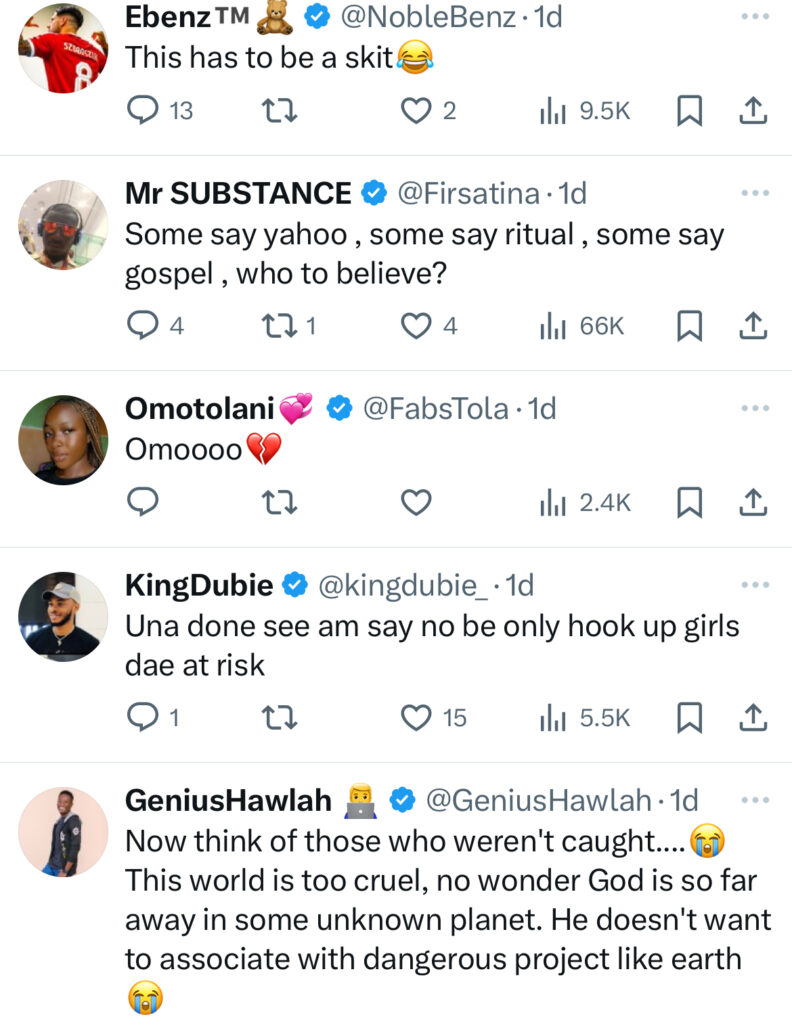View Ebenz tweet's 9.5K view stats
This screenshot has height=1024, width=792.
point(585,111)
